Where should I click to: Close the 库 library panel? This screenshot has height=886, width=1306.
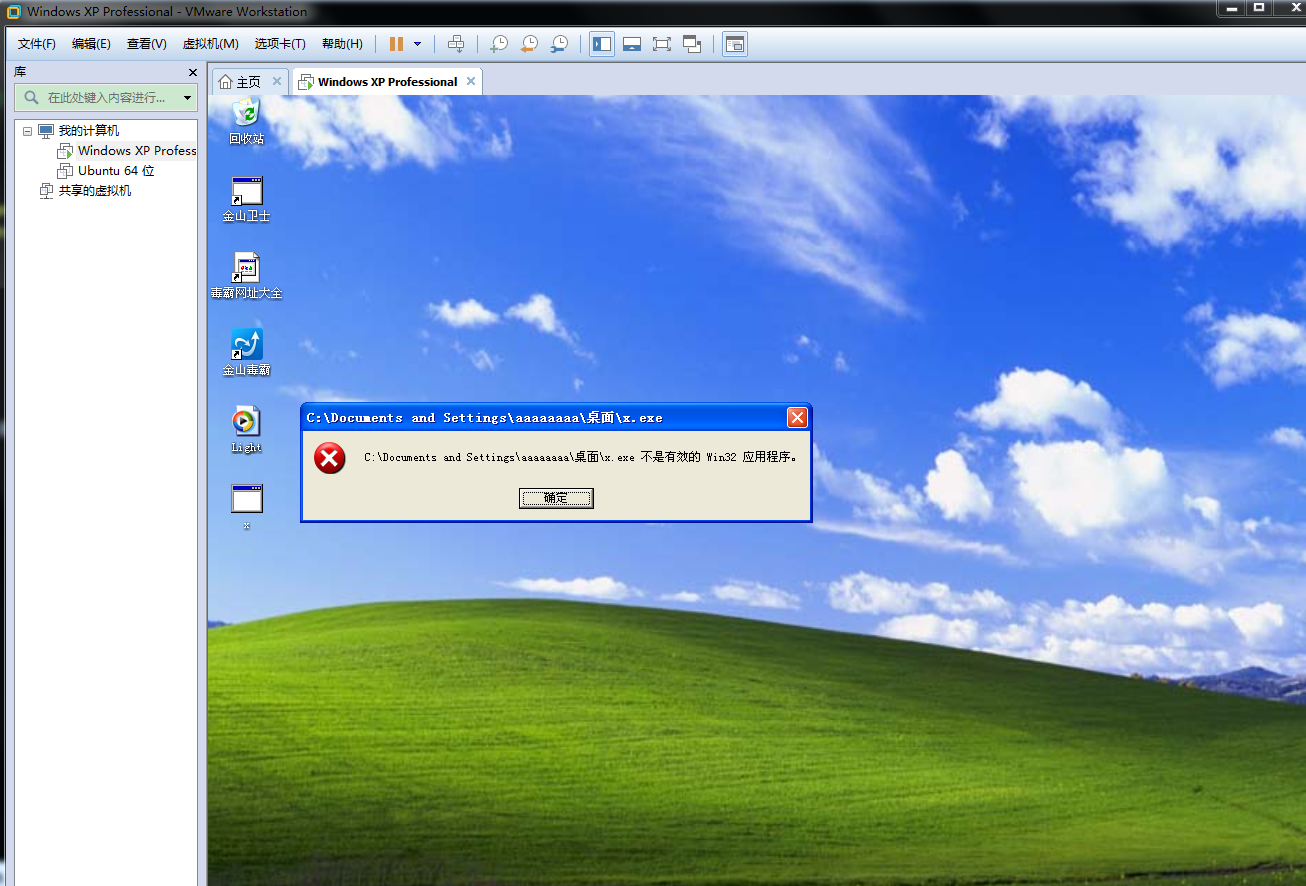pyautogui.click(x=193, y=73)
